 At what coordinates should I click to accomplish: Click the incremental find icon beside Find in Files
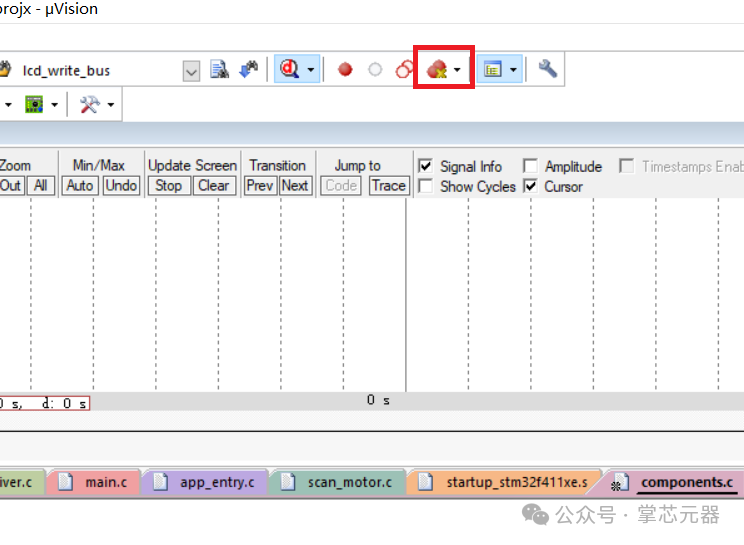pyautogui.click(x=248, y=70)
